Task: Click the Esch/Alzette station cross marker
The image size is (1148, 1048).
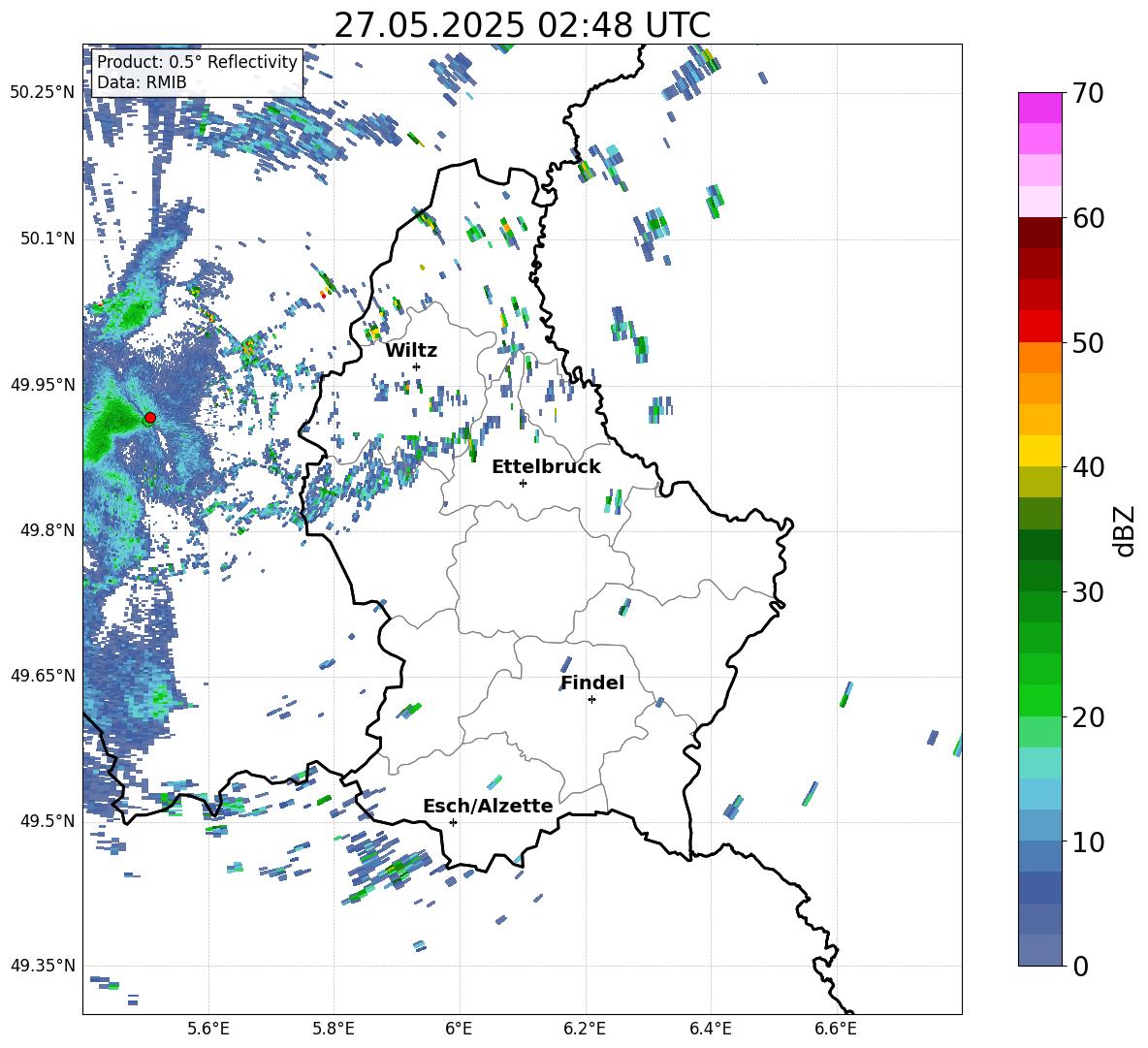Action: click(453, 822)
